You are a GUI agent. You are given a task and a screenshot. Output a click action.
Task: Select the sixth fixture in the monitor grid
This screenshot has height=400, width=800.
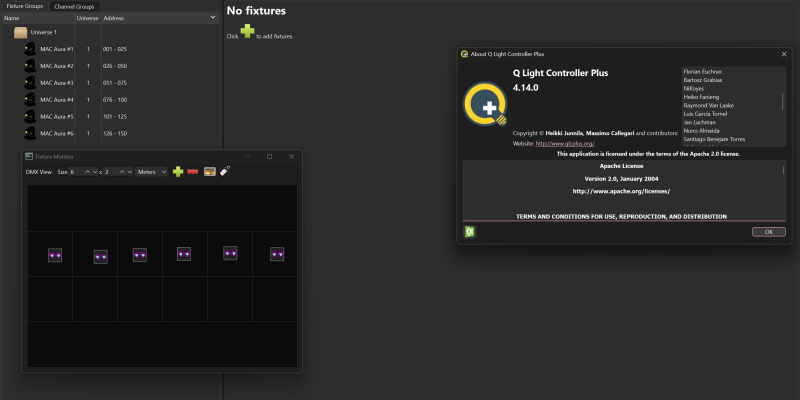coord(277,254)
